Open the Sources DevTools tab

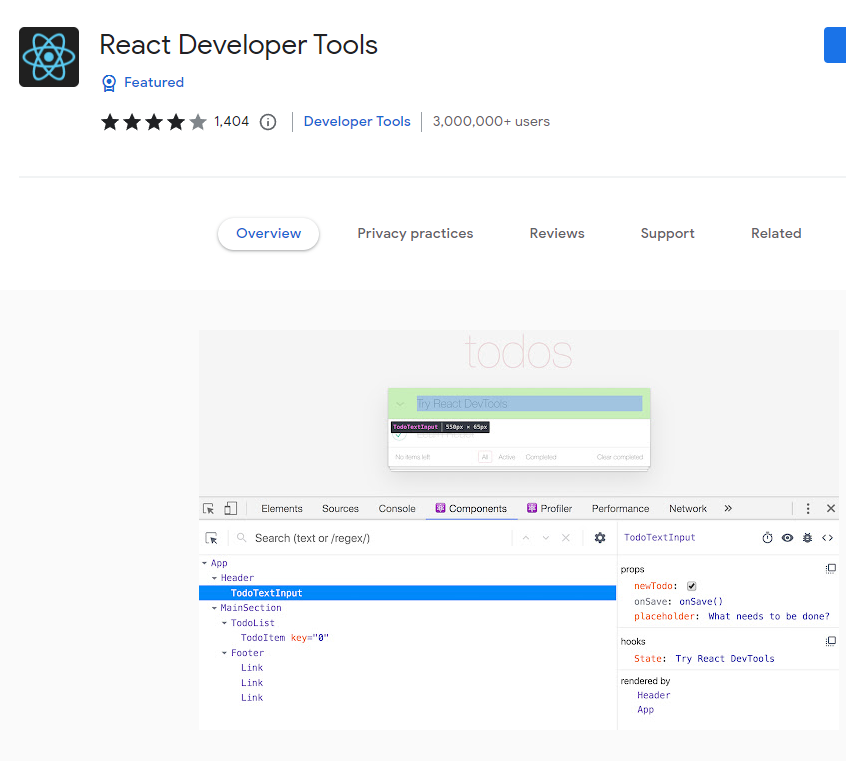tap(340, 508)
